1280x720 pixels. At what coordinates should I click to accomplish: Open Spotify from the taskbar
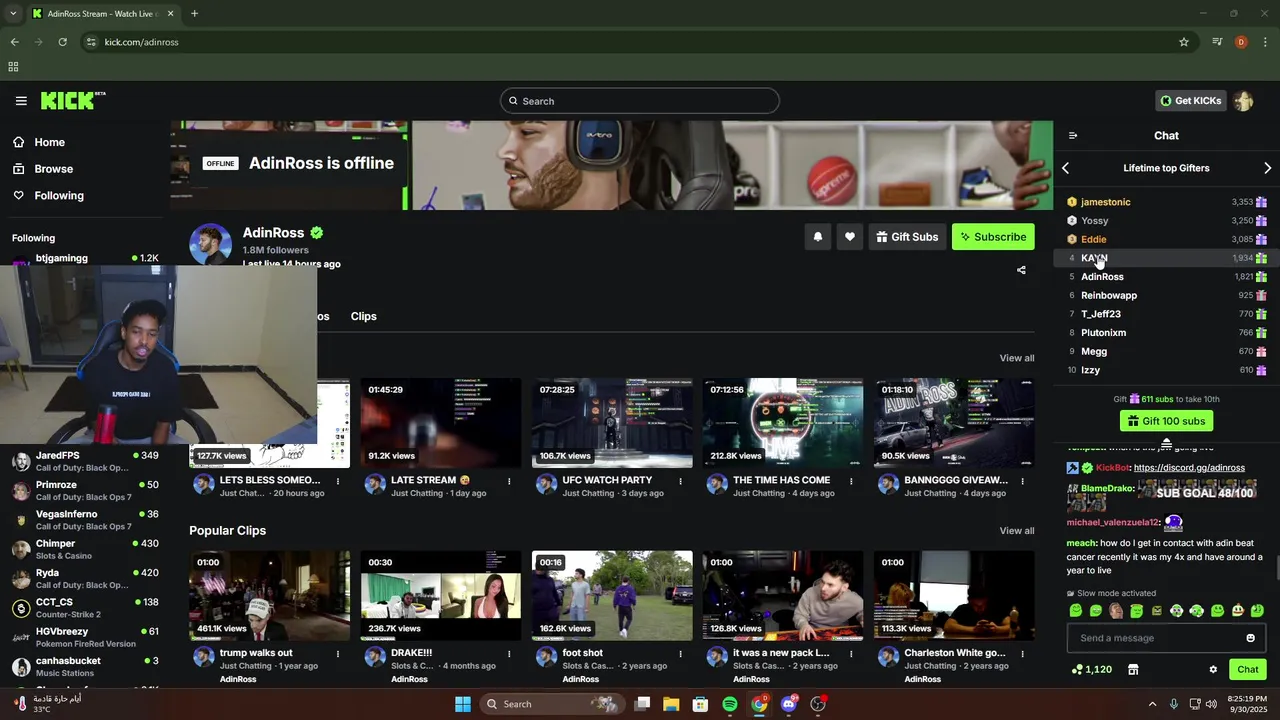click(730, 704)
